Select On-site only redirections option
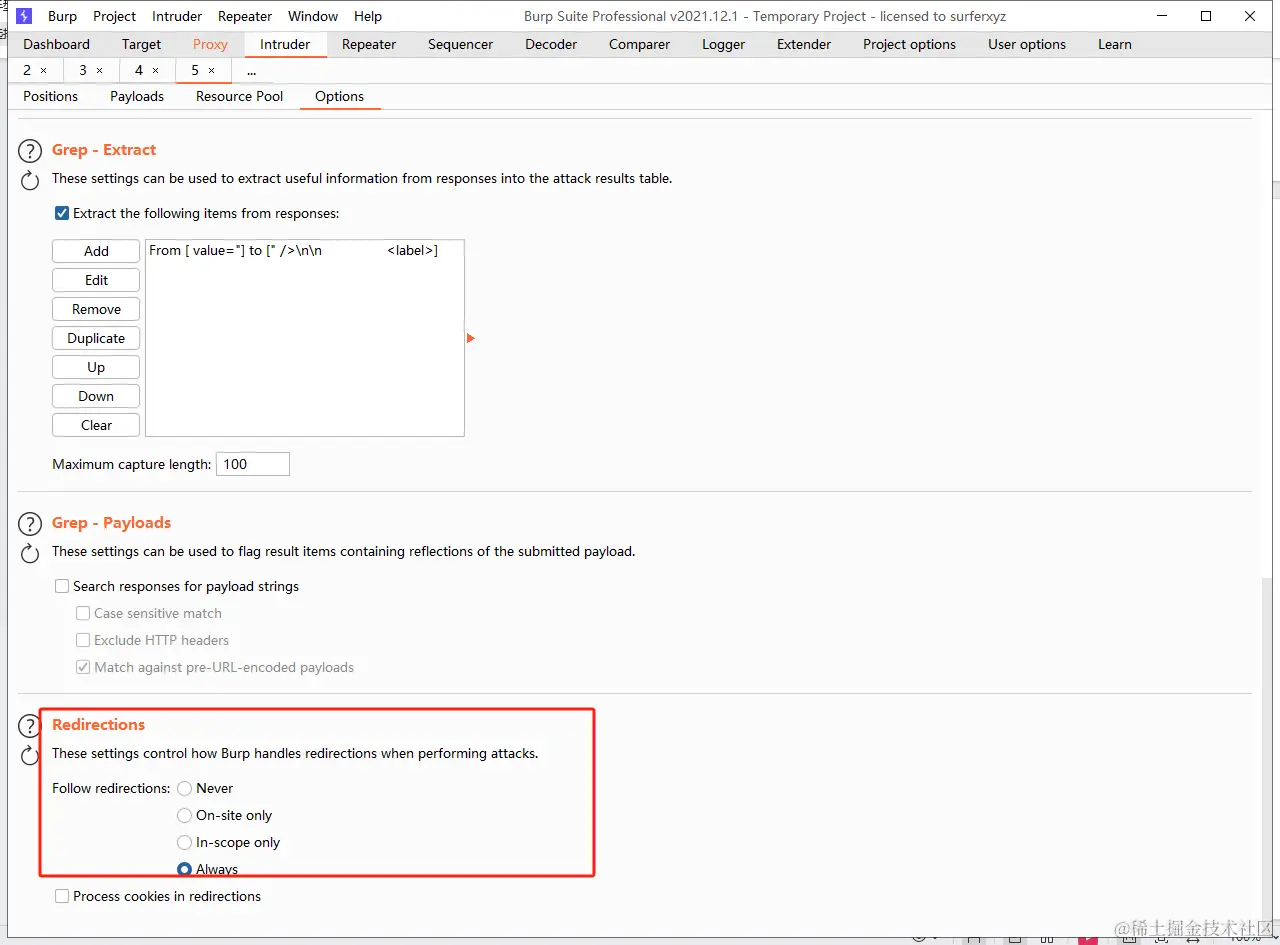 (184, 815)
